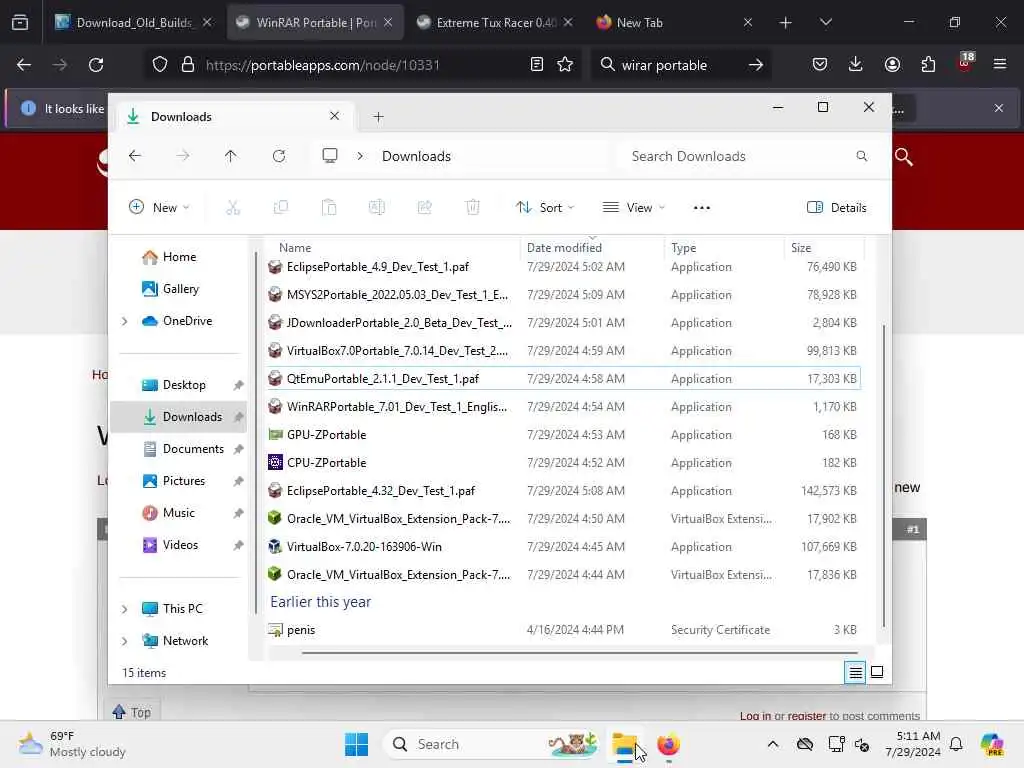
Task: Open Firefox account icon
Action: click(892, 65)
